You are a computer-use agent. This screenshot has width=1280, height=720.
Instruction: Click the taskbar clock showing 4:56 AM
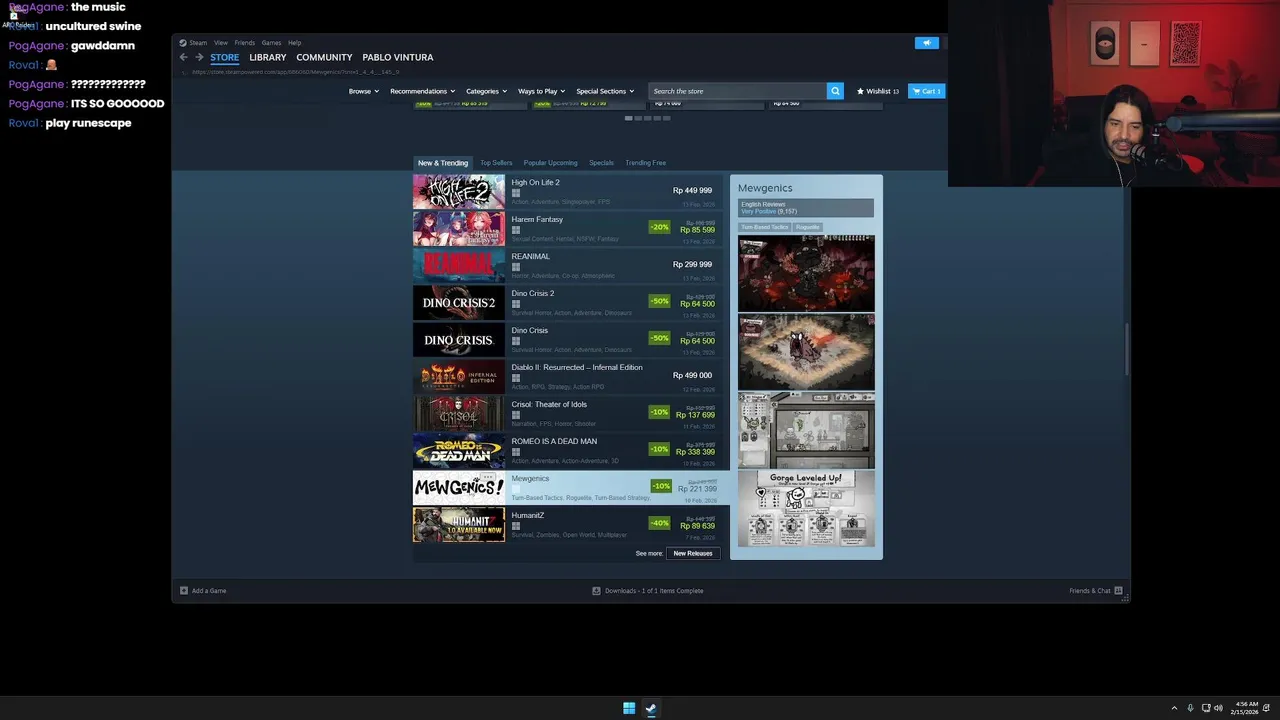(1246, 709)
